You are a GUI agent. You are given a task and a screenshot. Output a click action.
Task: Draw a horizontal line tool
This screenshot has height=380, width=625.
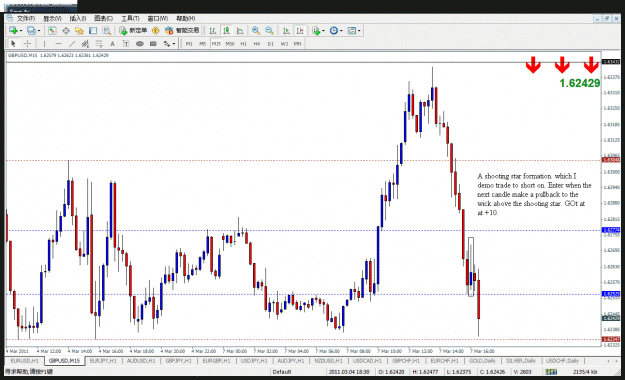(x=58, y=43)
